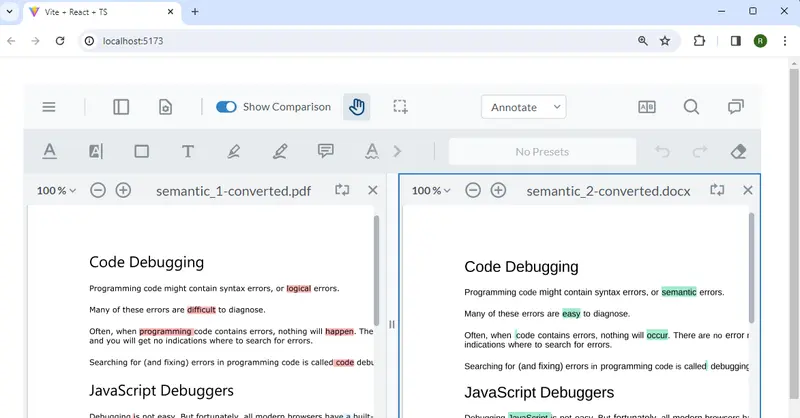Replace file icon for semantic_2-converted.docx

(717, 190)
